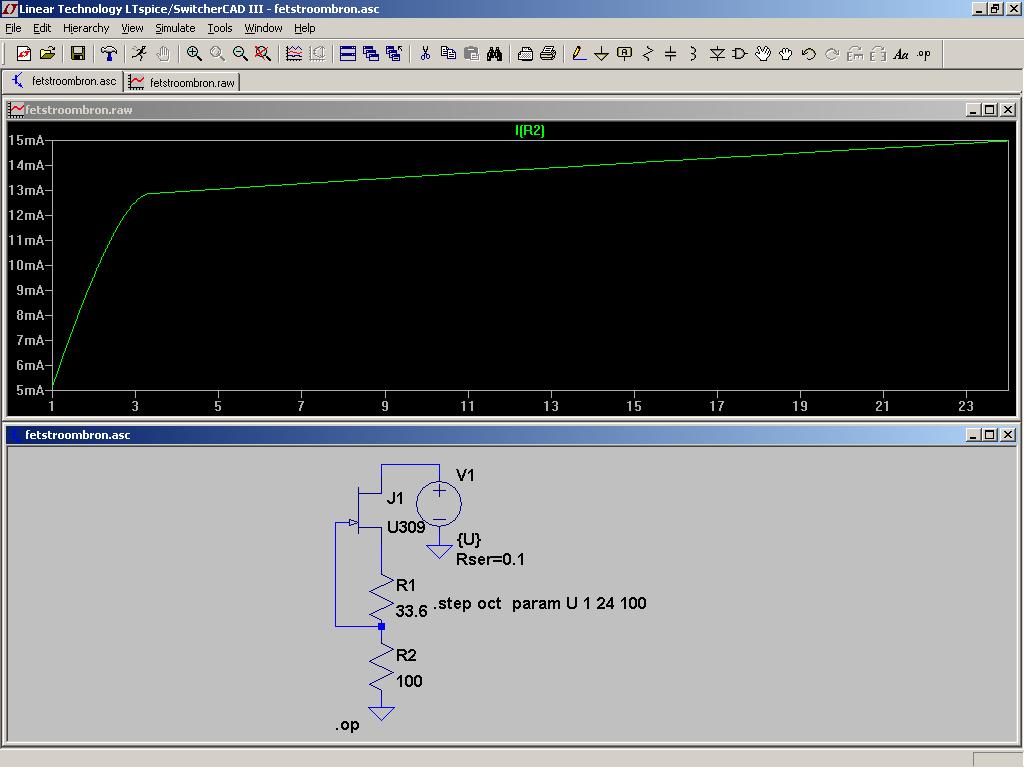Select the Resistor placement tool
This screenshot has height=768, width=1024.
coord(648,54)
